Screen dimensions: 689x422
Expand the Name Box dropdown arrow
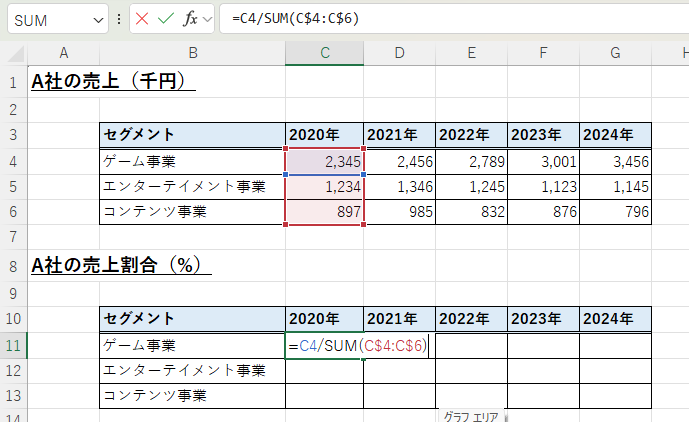(97, 20)
